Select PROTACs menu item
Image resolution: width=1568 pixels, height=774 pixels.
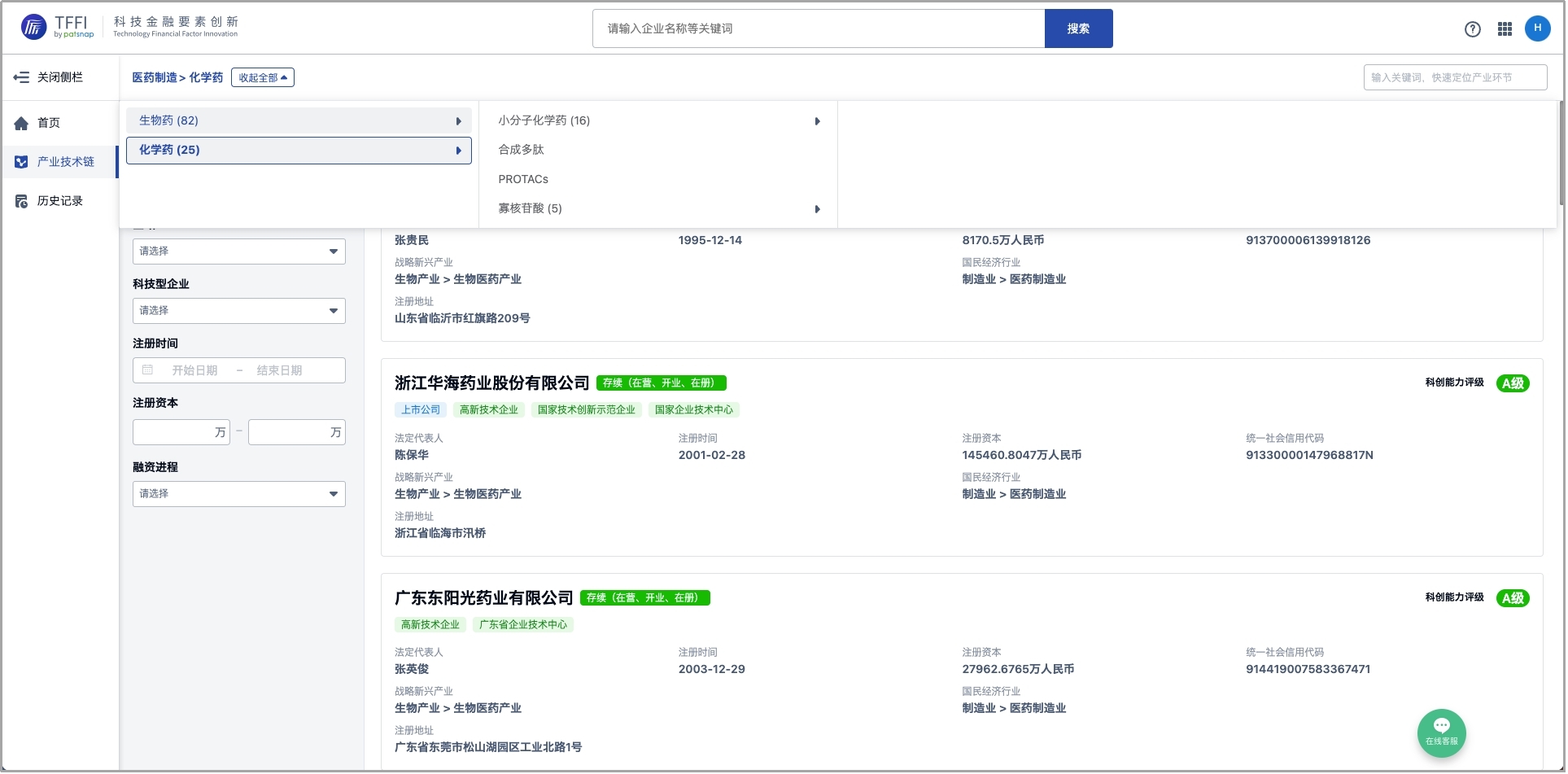(x=523, y=179)
